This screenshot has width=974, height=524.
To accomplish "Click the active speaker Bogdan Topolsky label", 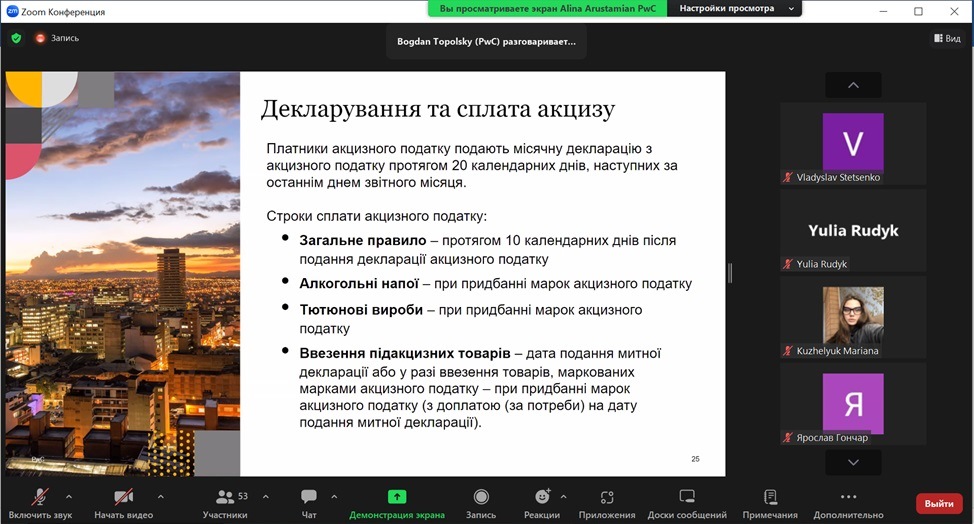I will click(x=486, y=42).
